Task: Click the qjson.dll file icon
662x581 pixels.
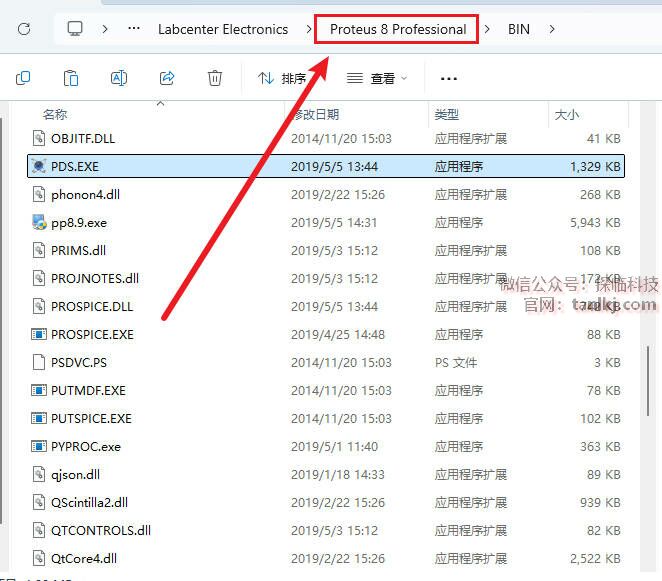Action: 39,474
